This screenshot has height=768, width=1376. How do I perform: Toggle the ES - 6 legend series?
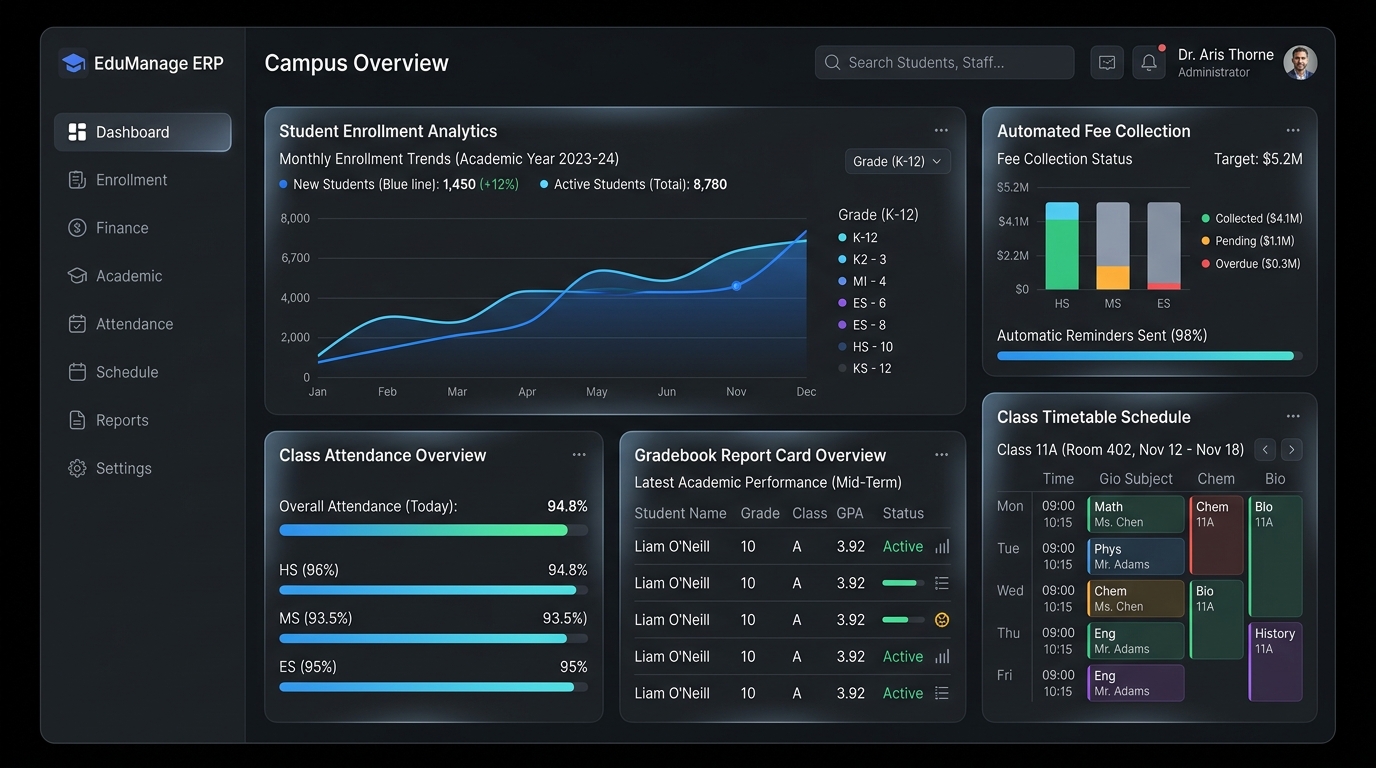pos(862,303)
